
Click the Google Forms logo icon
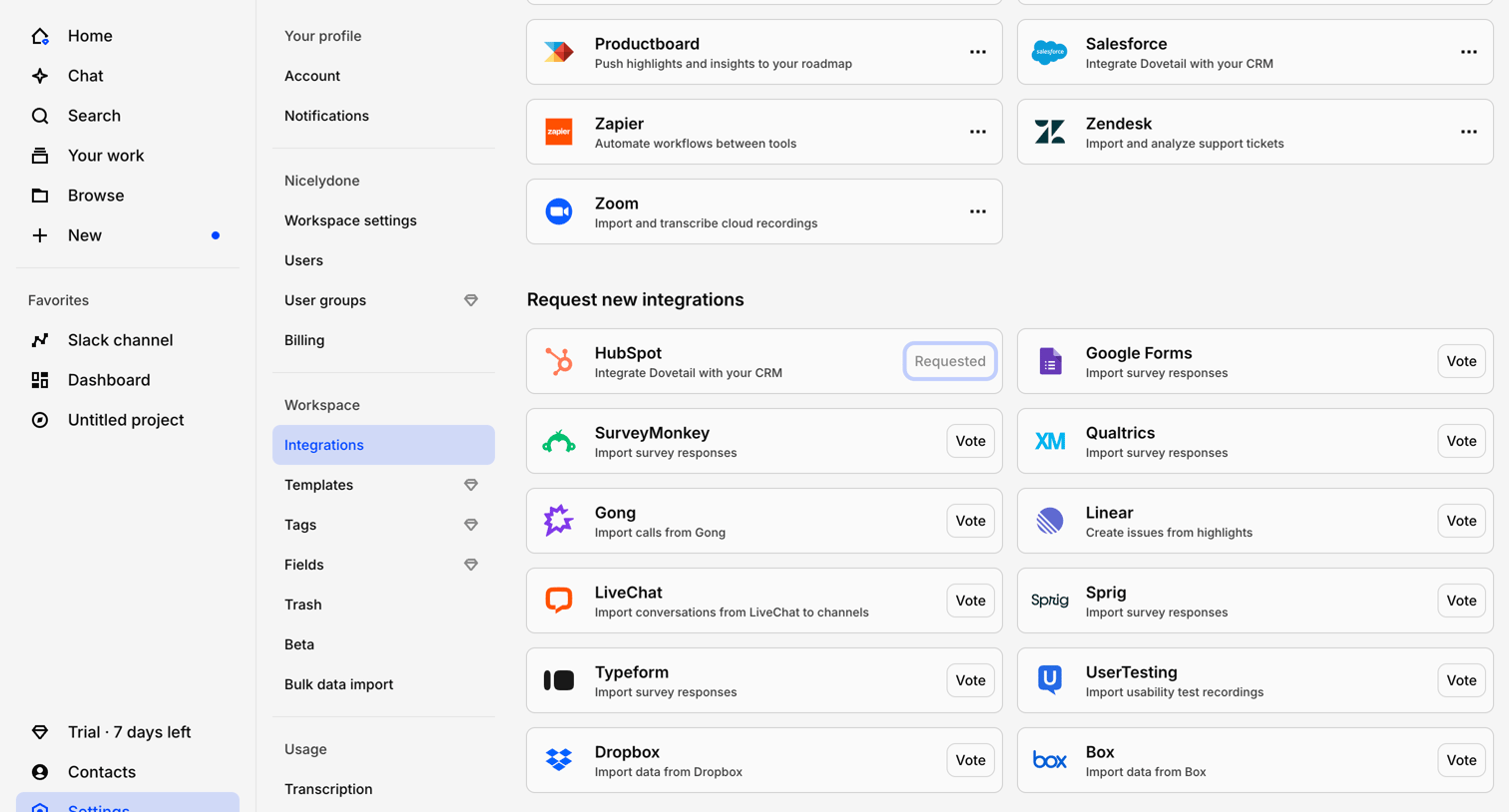1050,361
